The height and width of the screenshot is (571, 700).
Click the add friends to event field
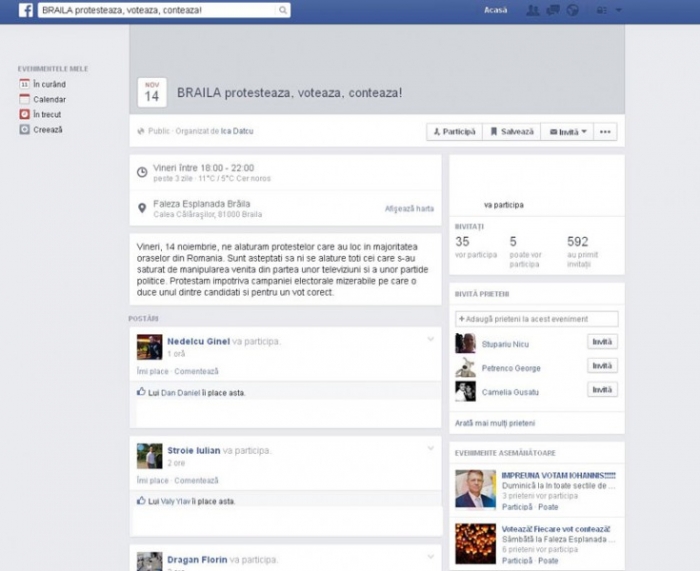536,319
